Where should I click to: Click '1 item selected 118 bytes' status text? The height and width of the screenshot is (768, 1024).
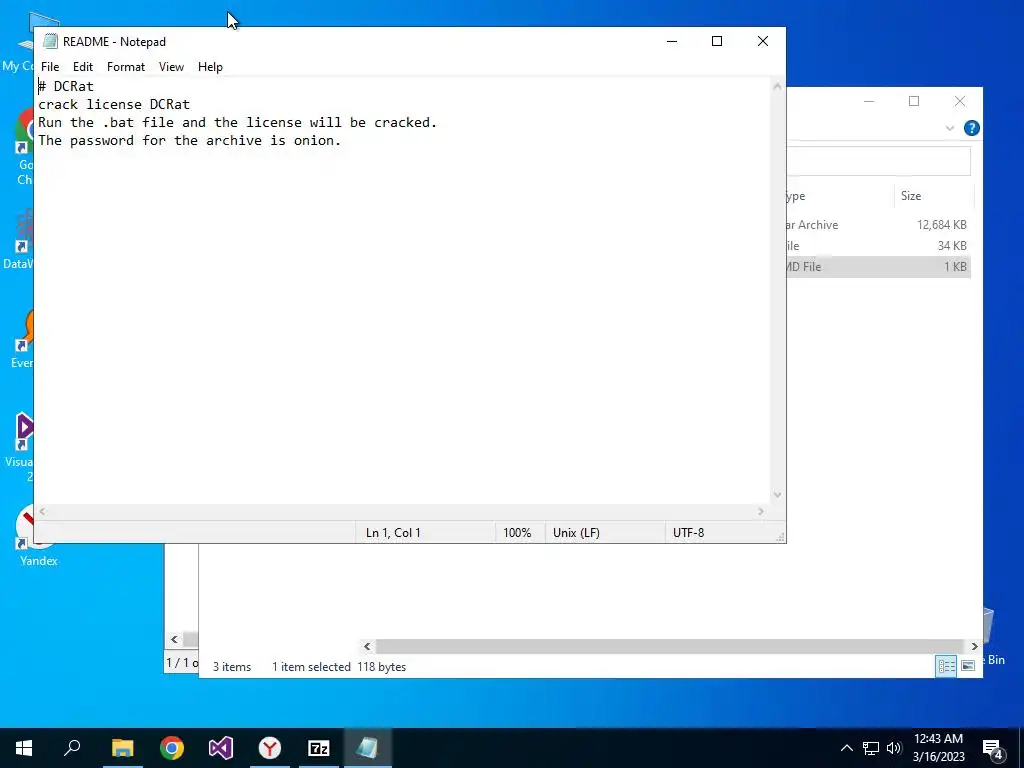[339, 667]
